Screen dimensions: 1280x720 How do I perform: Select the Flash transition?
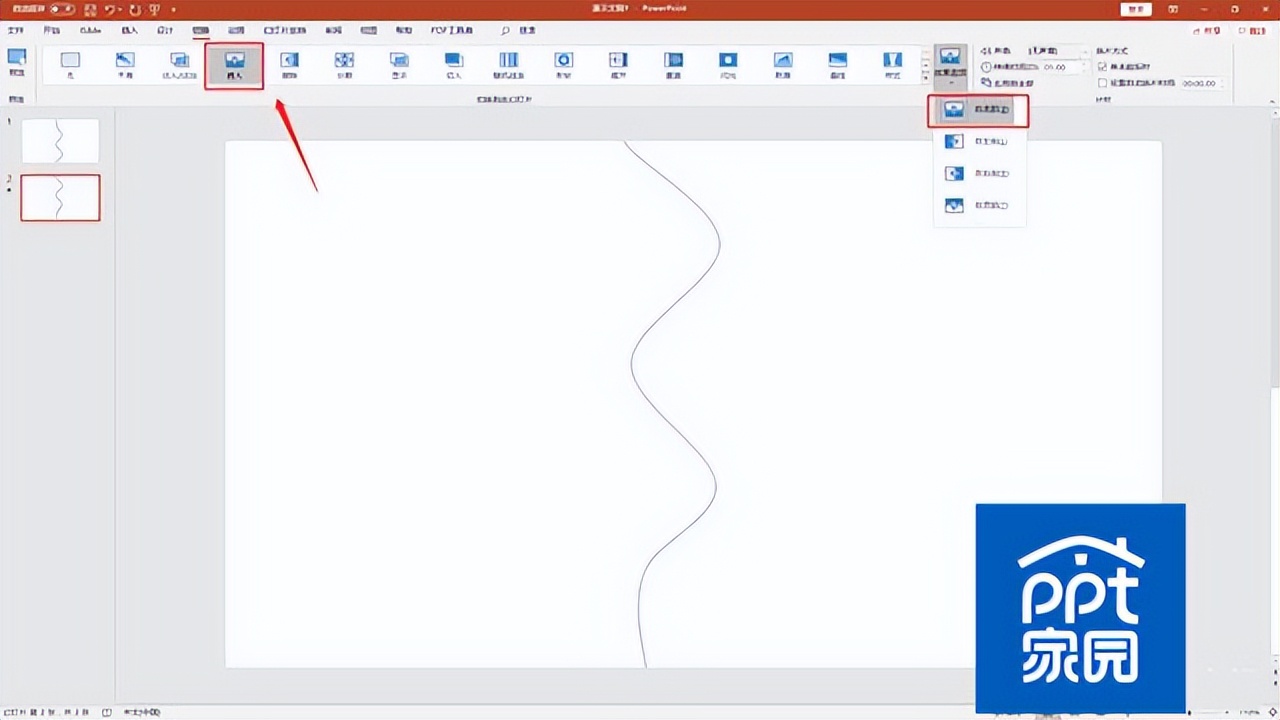click(728, 66)
